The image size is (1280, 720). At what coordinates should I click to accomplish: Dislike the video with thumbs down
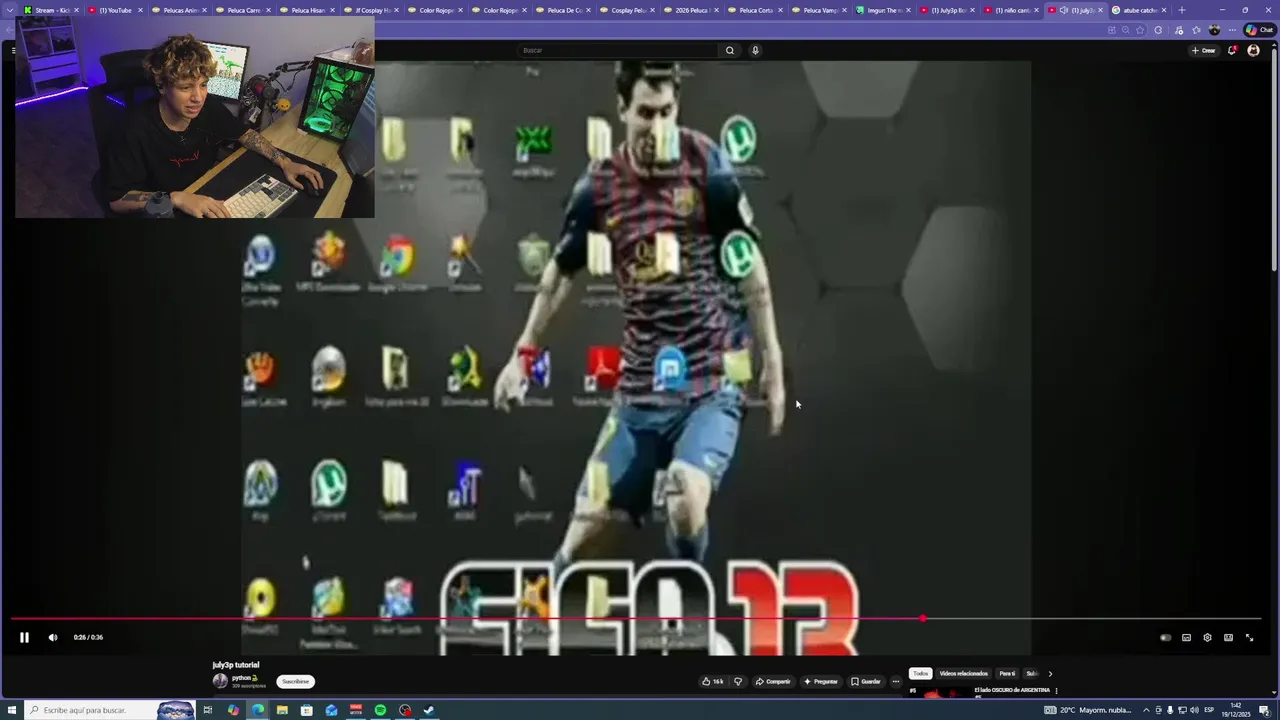pos(738,681)
